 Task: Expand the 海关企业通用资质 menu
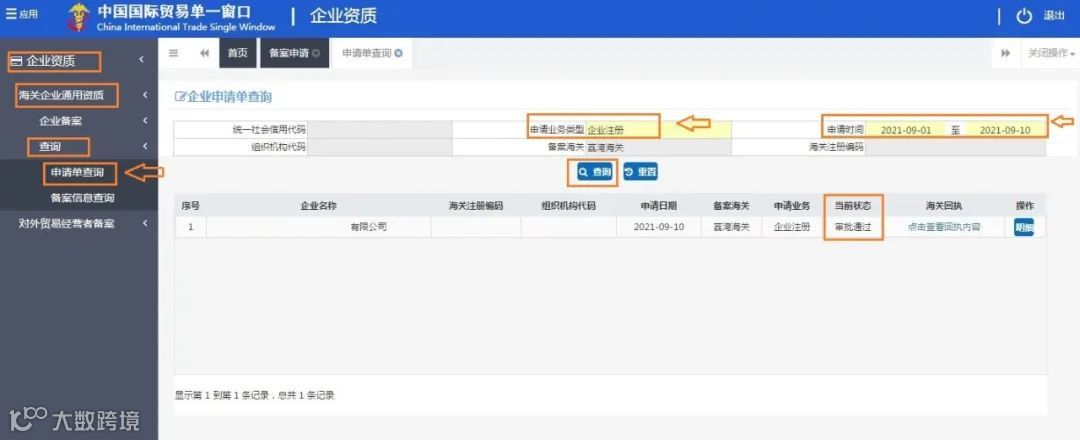pyautogui.click(x=79, y=95)
